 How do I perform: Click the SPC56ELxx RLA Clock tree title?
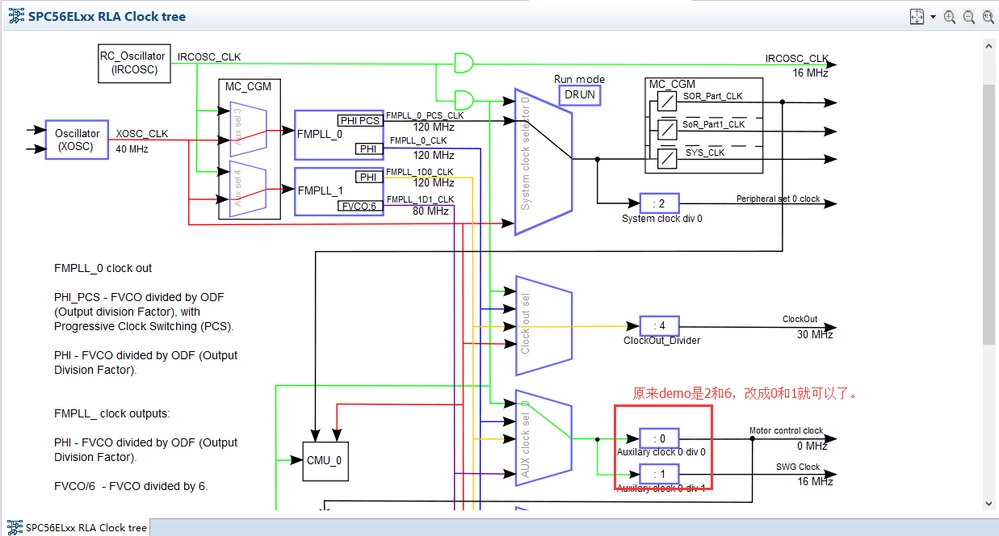click(107, 17)
